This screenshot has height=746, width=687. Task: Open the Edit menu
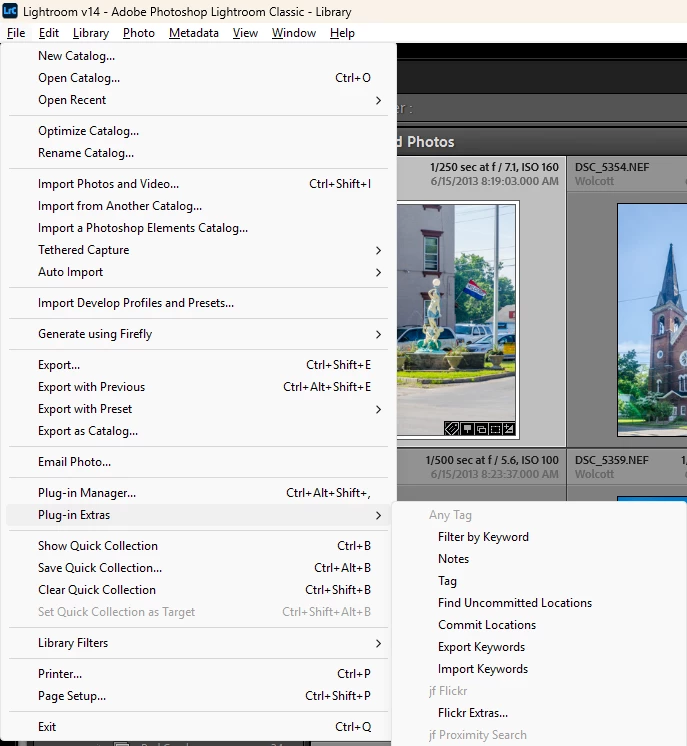coord(49,33)
